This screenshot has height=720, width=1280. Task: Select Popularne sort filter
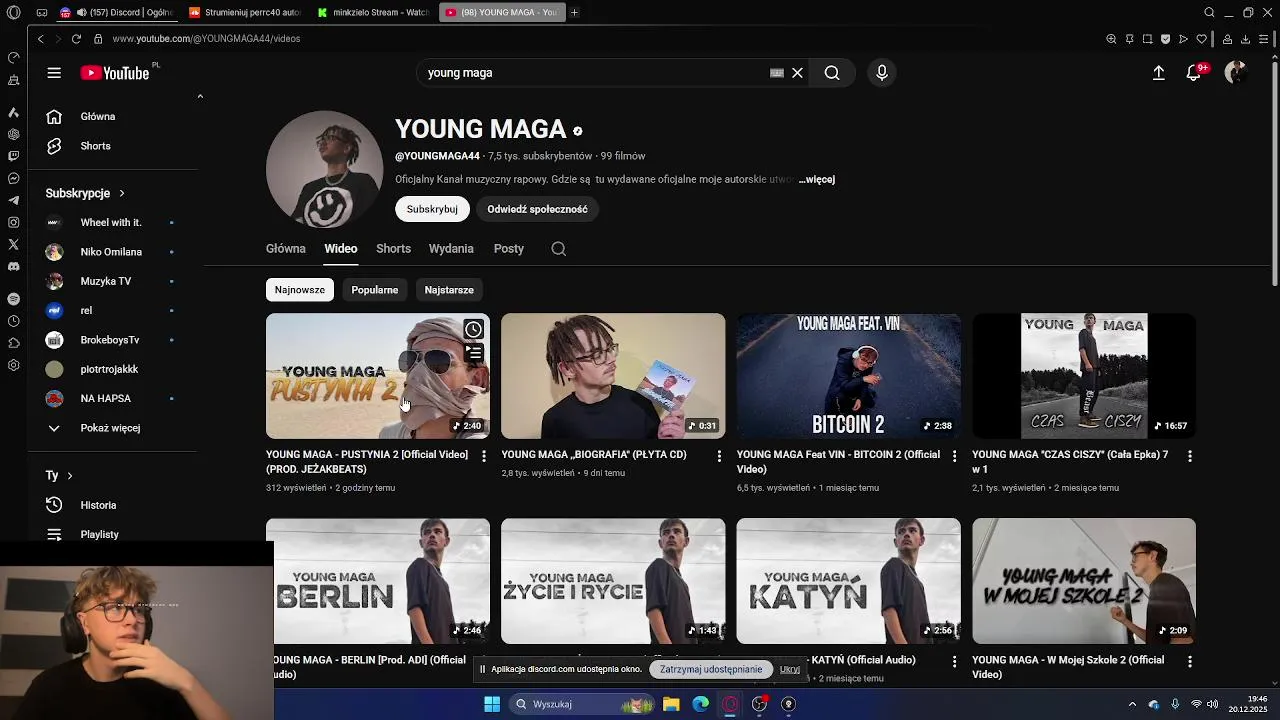tap(375, 290)
